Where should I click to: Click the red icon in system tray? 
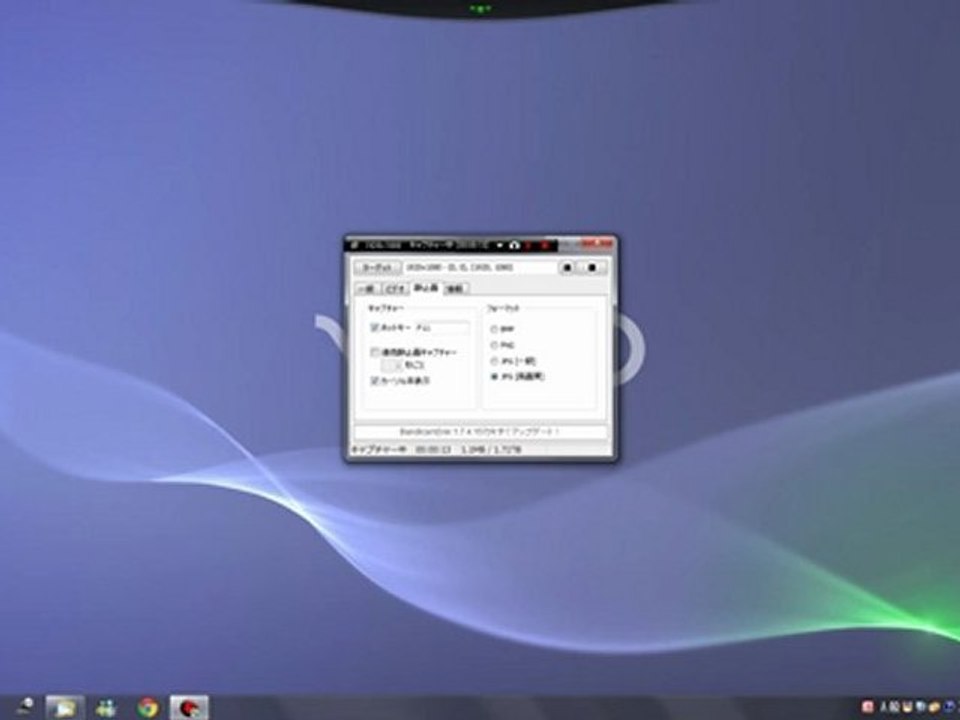point(867,707)
